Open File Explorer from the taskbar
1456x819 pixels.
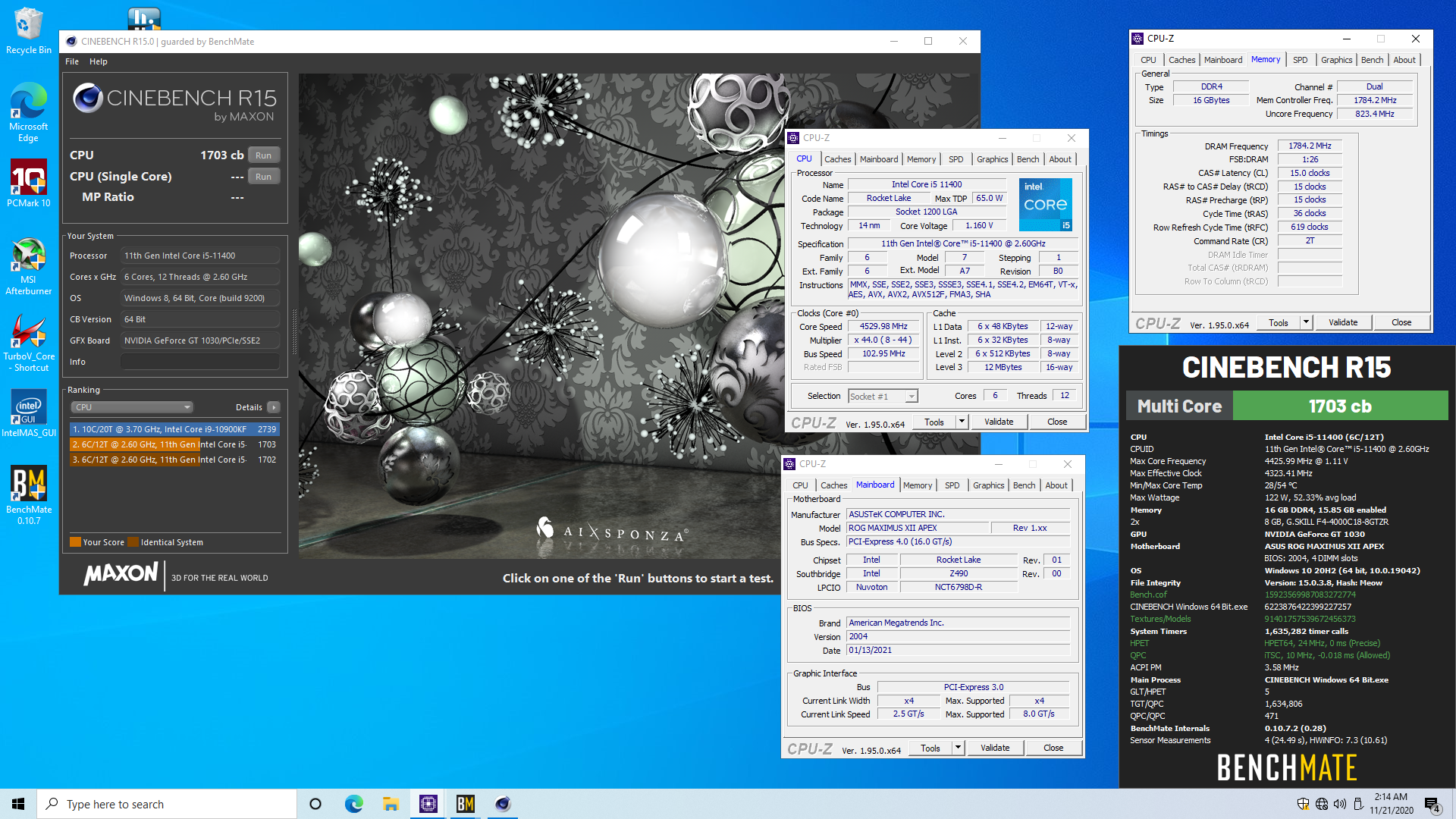[391, 804]
